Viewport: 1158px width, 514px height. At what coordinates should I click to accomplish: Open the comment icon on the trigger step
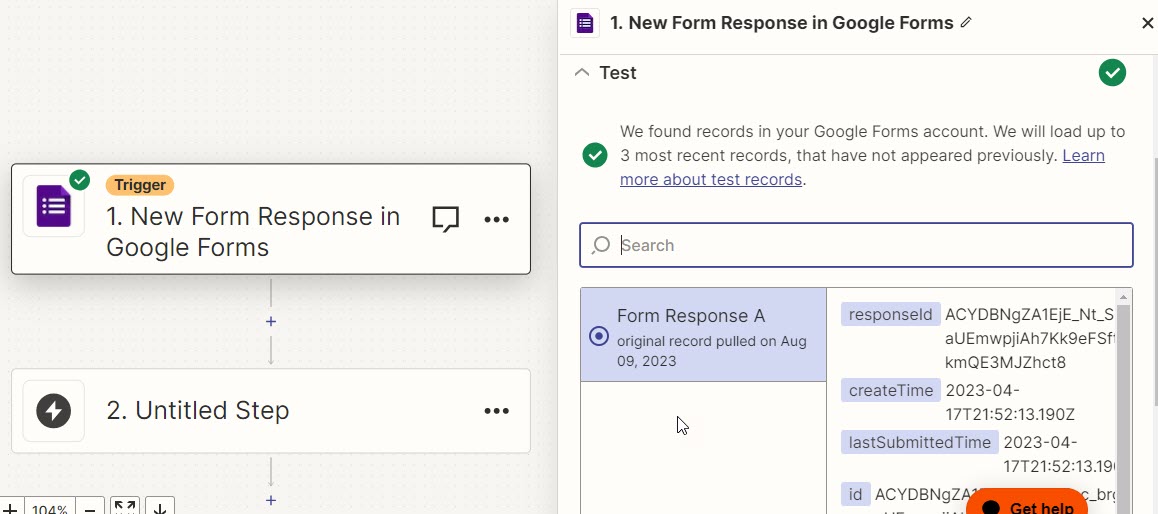[445, 219]
